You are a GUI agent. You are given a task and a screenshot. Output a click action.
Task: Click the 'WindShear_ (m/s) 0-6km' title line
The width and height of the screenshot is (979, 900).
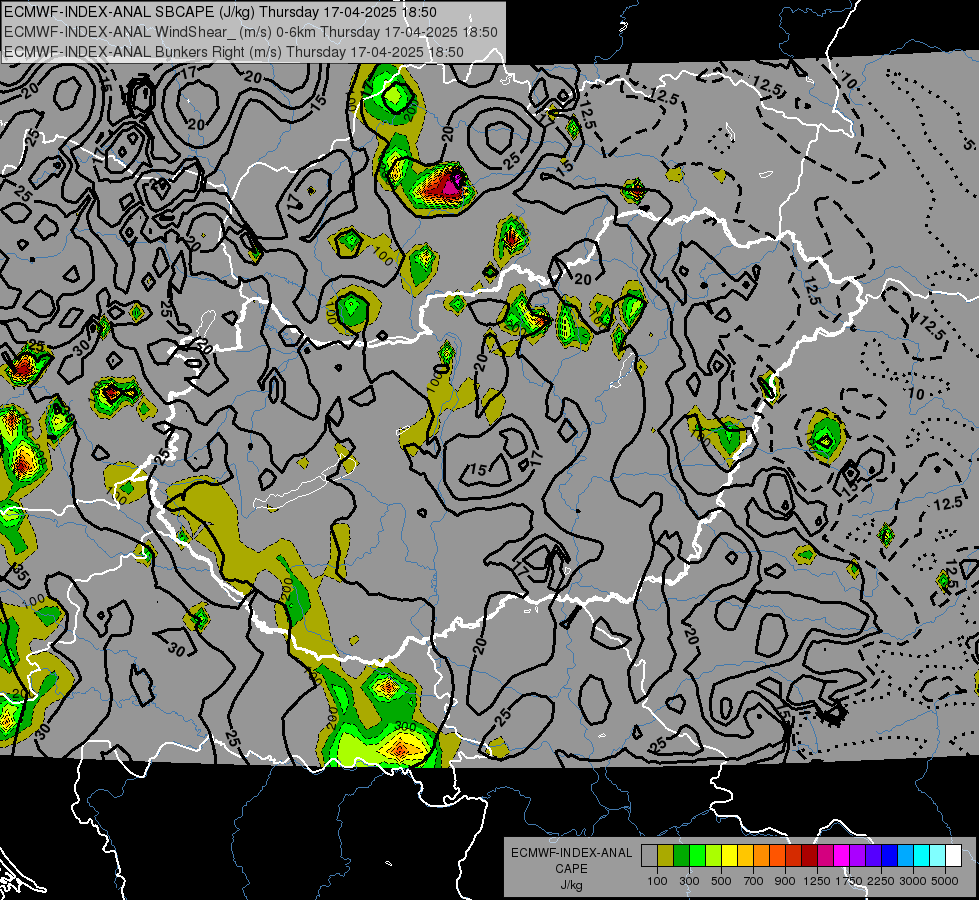pyautogui.click(x=250, y=32)
